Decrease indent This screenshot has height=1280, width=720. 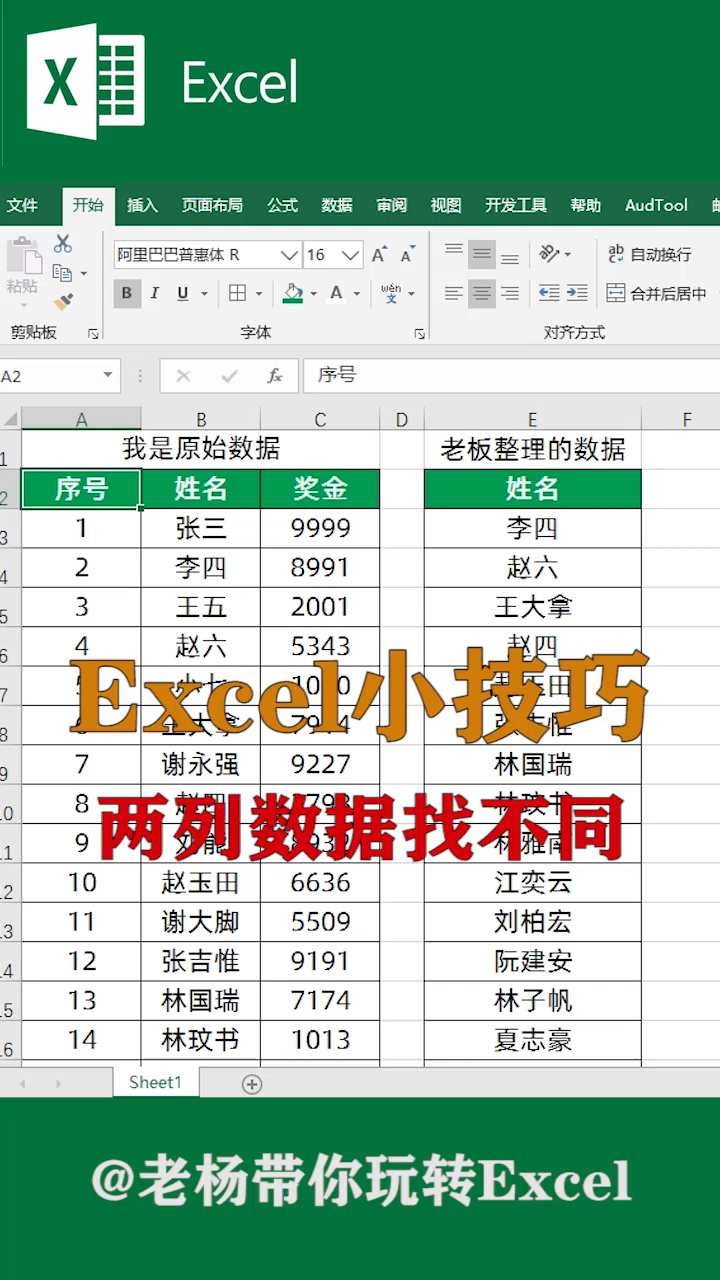pyautogui.click(x=549, y=293)
